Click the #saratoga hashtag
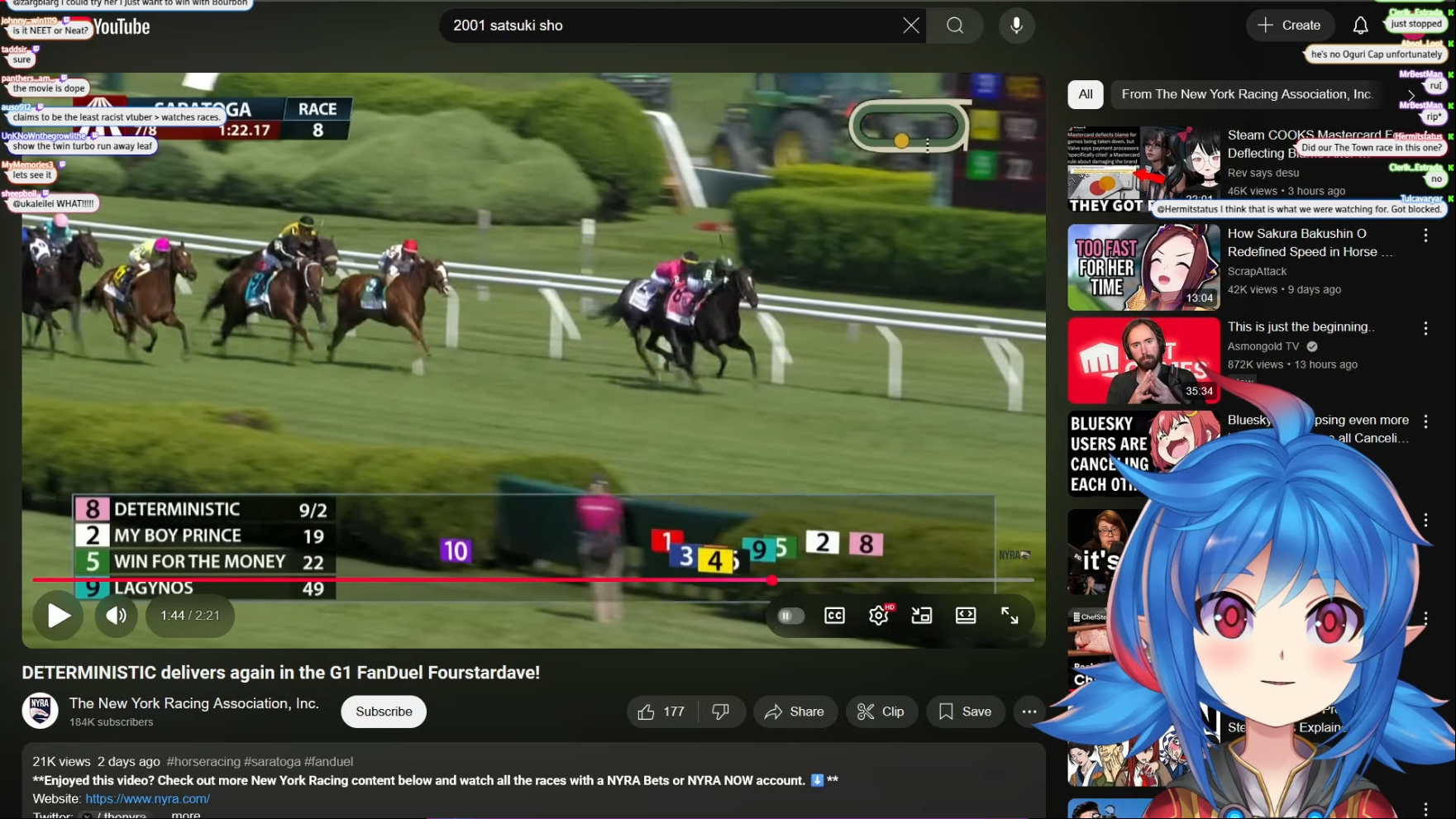The width and height of the screenshot is (1456, 819). pyautogui.click(x=272, y=761)
